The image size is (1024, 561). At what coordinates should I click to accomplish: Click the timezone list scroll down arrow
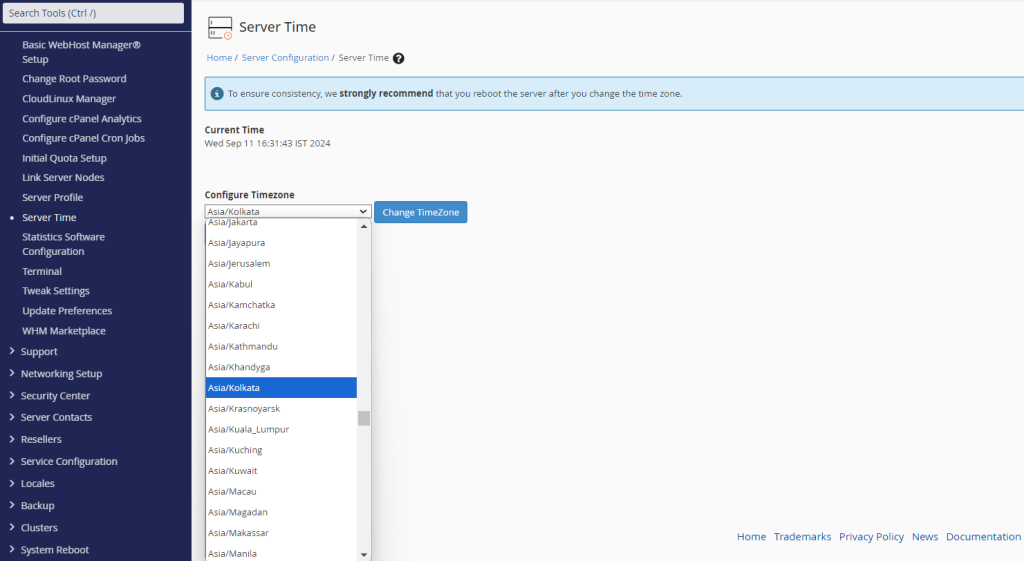point(364,554)
